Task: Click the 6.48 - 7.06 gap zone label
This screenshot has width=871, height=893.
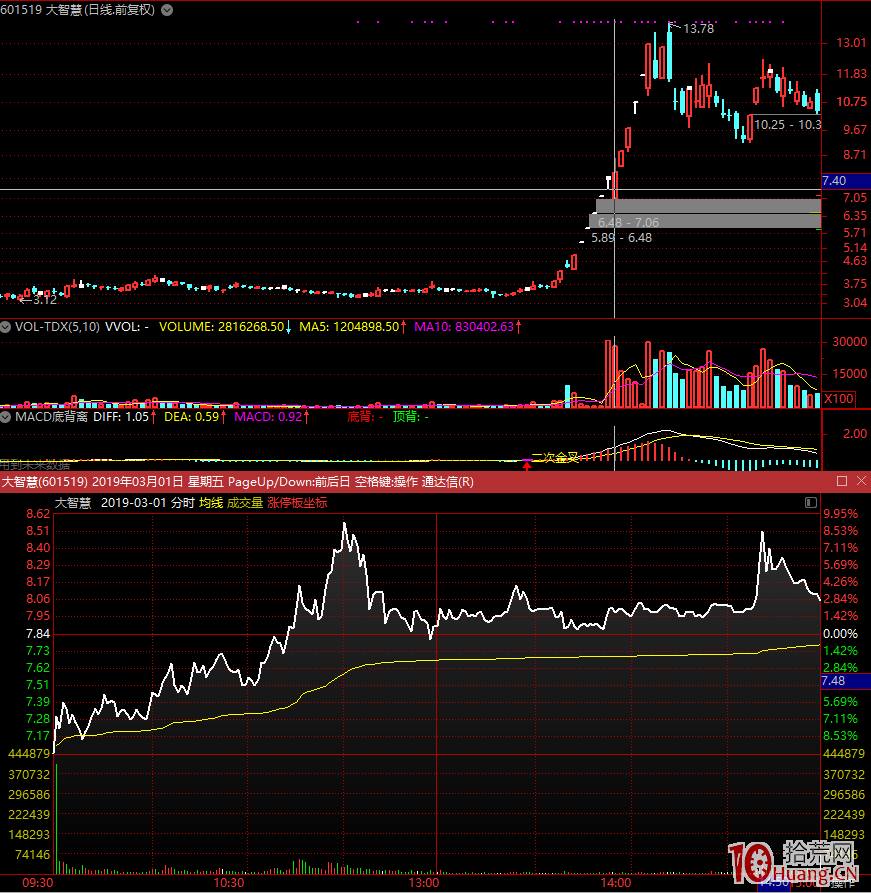Action: 628,223
